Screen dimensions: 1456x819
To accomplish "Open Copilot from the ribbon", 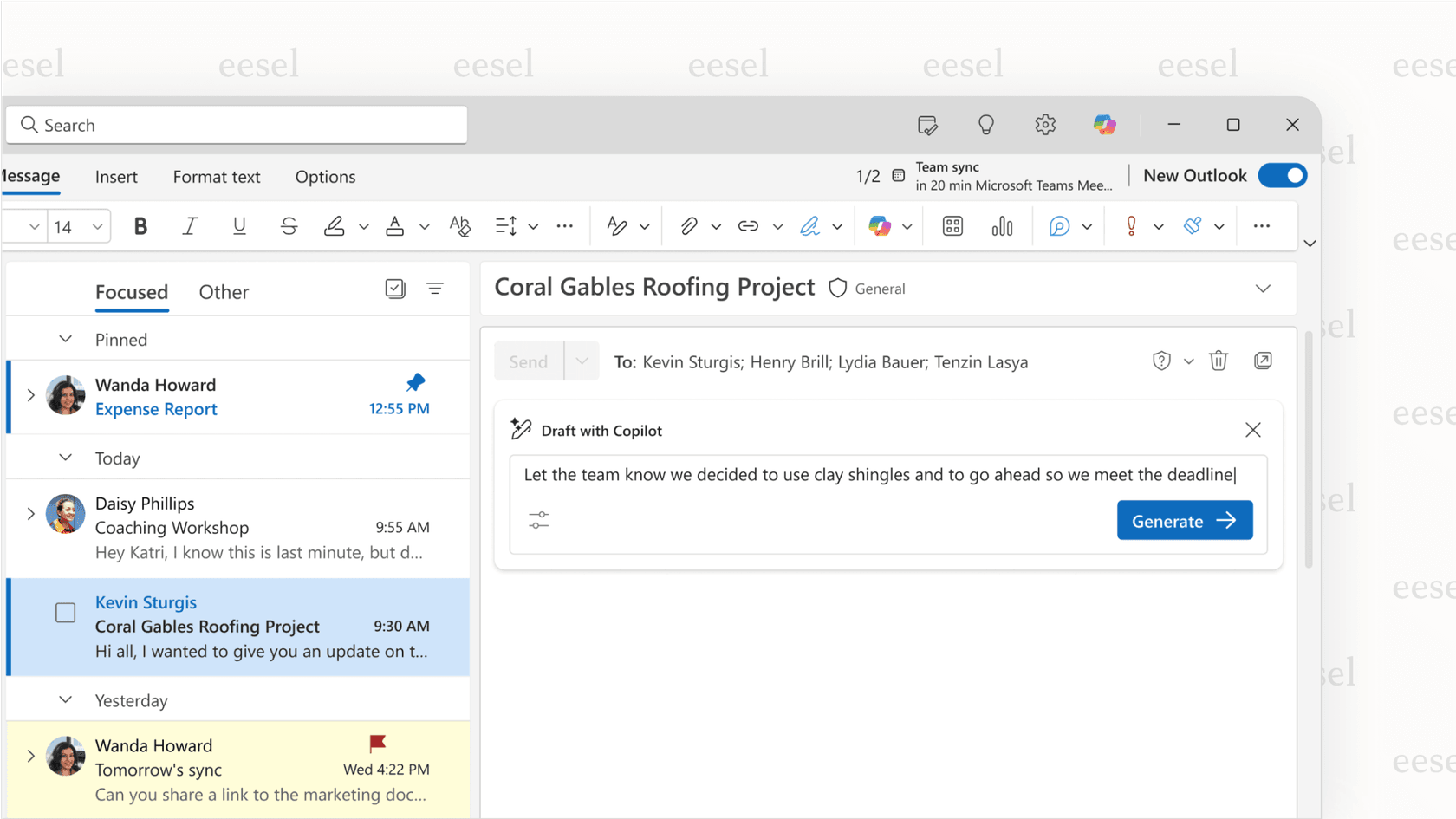I will click(880, 226).
